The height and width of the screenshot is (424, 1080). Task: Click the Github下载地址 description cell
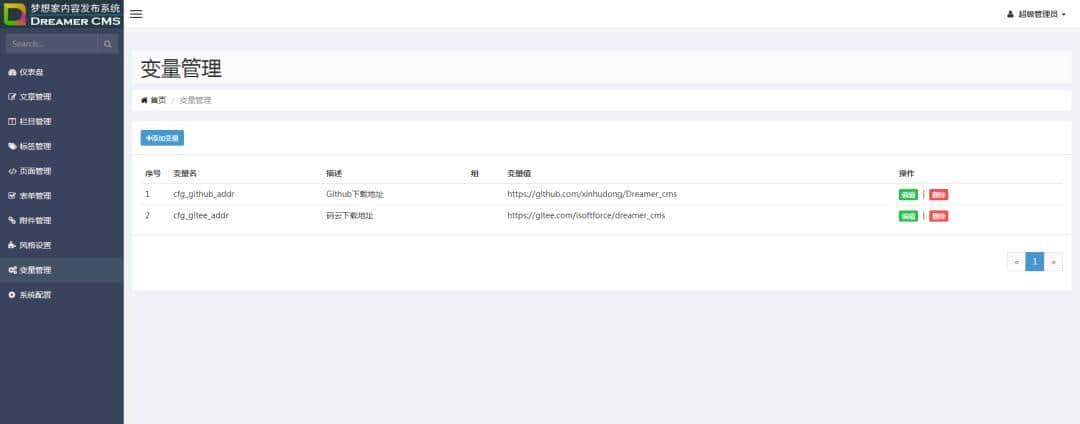355,194
